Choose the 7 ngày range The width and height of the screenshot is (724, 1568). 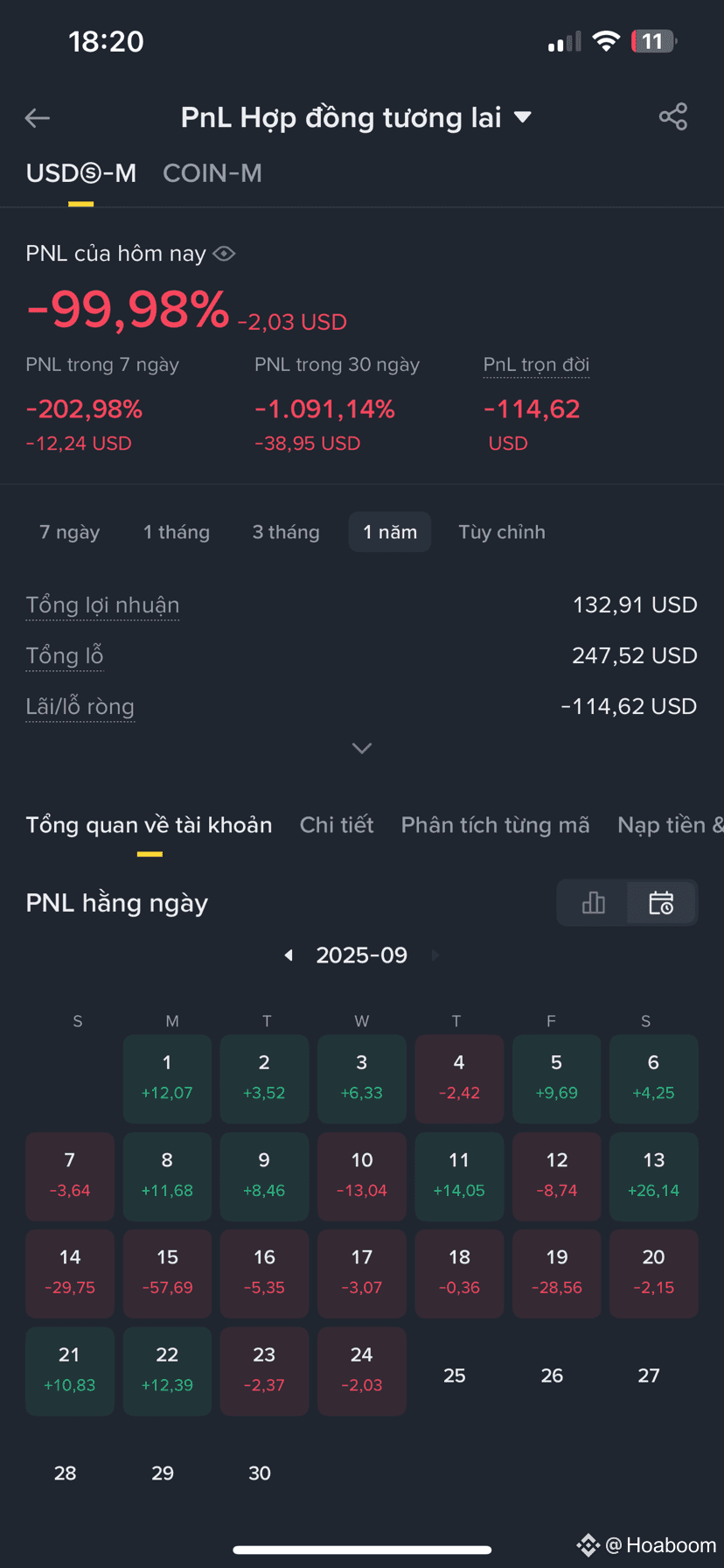tap(70, 532)
